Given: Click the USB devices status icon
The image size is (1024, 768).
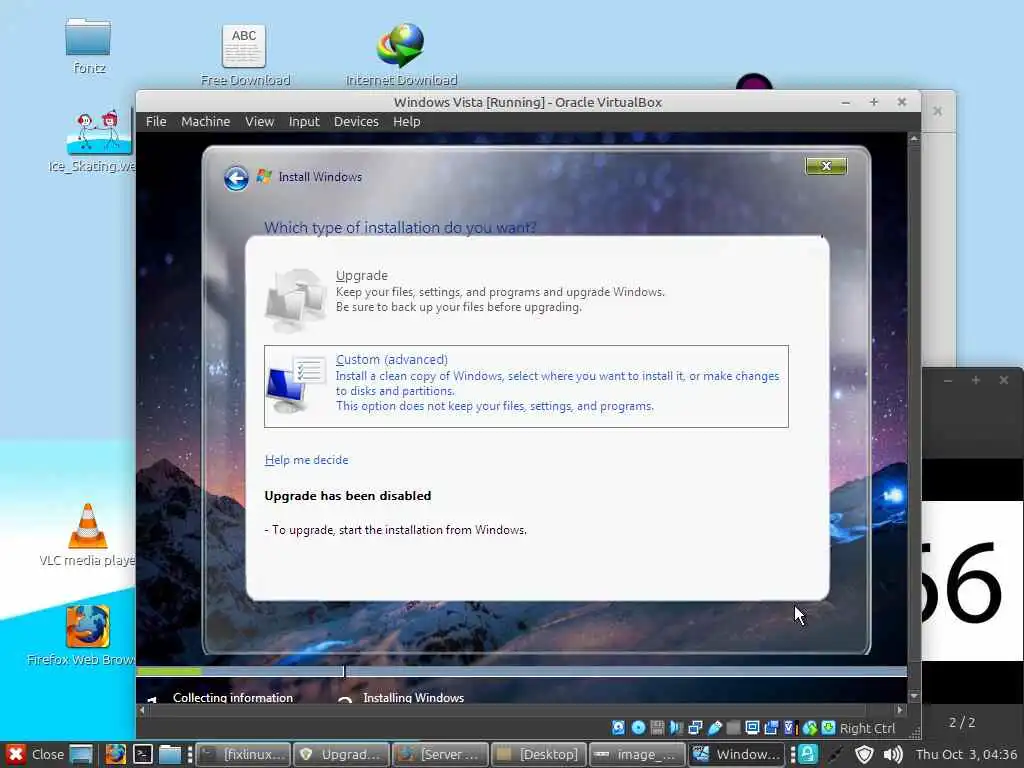Looking at the screenshot, I should tap(714, 728).
